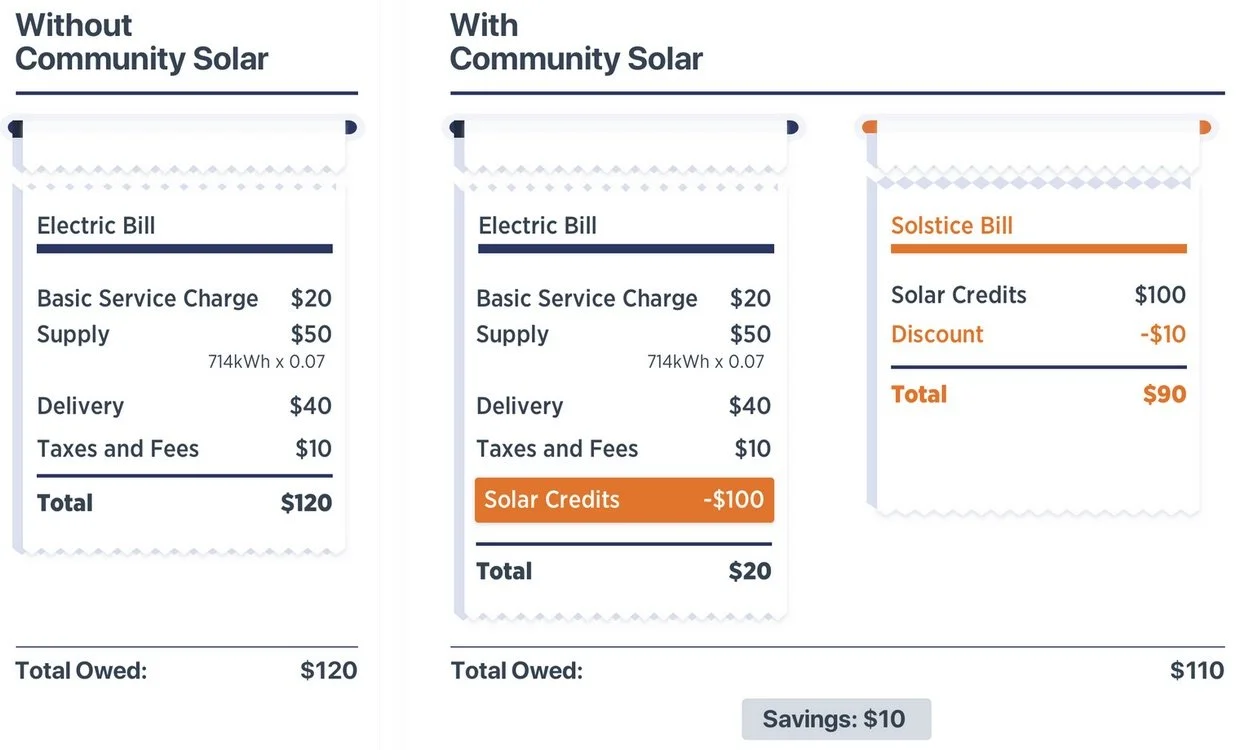Click Delivery row in the With Community Solar bill
The height and width of the screenshot is (750, 1236).
coord(623,406)
